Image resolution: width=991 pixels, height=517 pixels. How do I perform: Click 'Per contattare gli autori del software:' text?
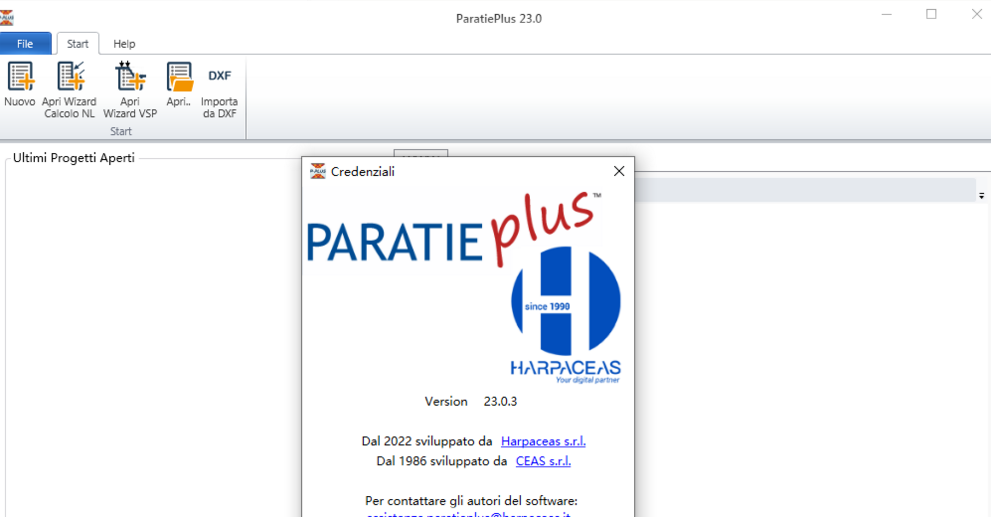pos(471,501)
